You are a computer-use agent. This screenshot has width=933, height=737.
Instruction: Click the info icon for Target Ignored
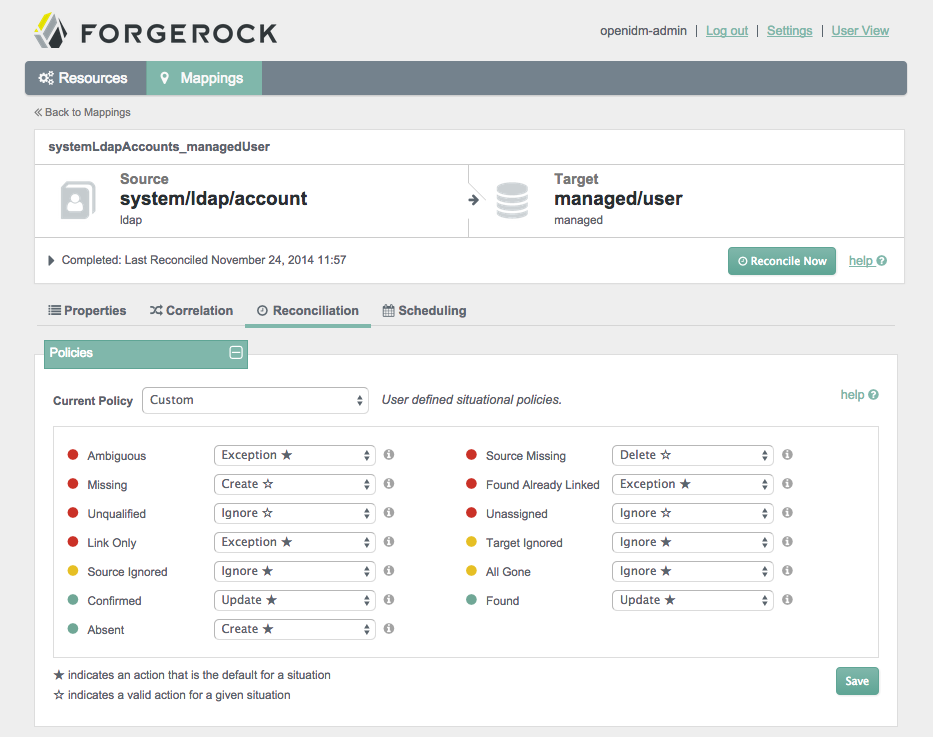point(787,542)
